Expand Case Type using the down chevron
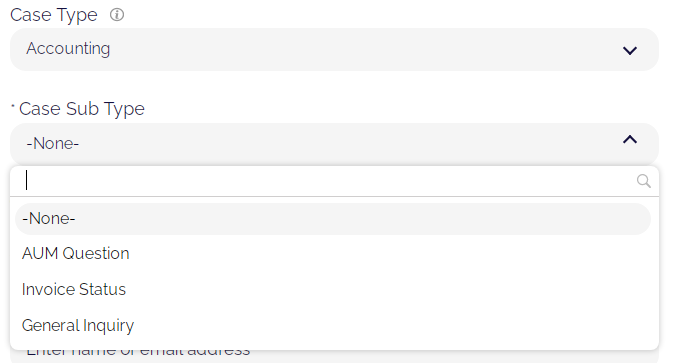Viewport: 679px width, 363px height. (x=630, y=51)
